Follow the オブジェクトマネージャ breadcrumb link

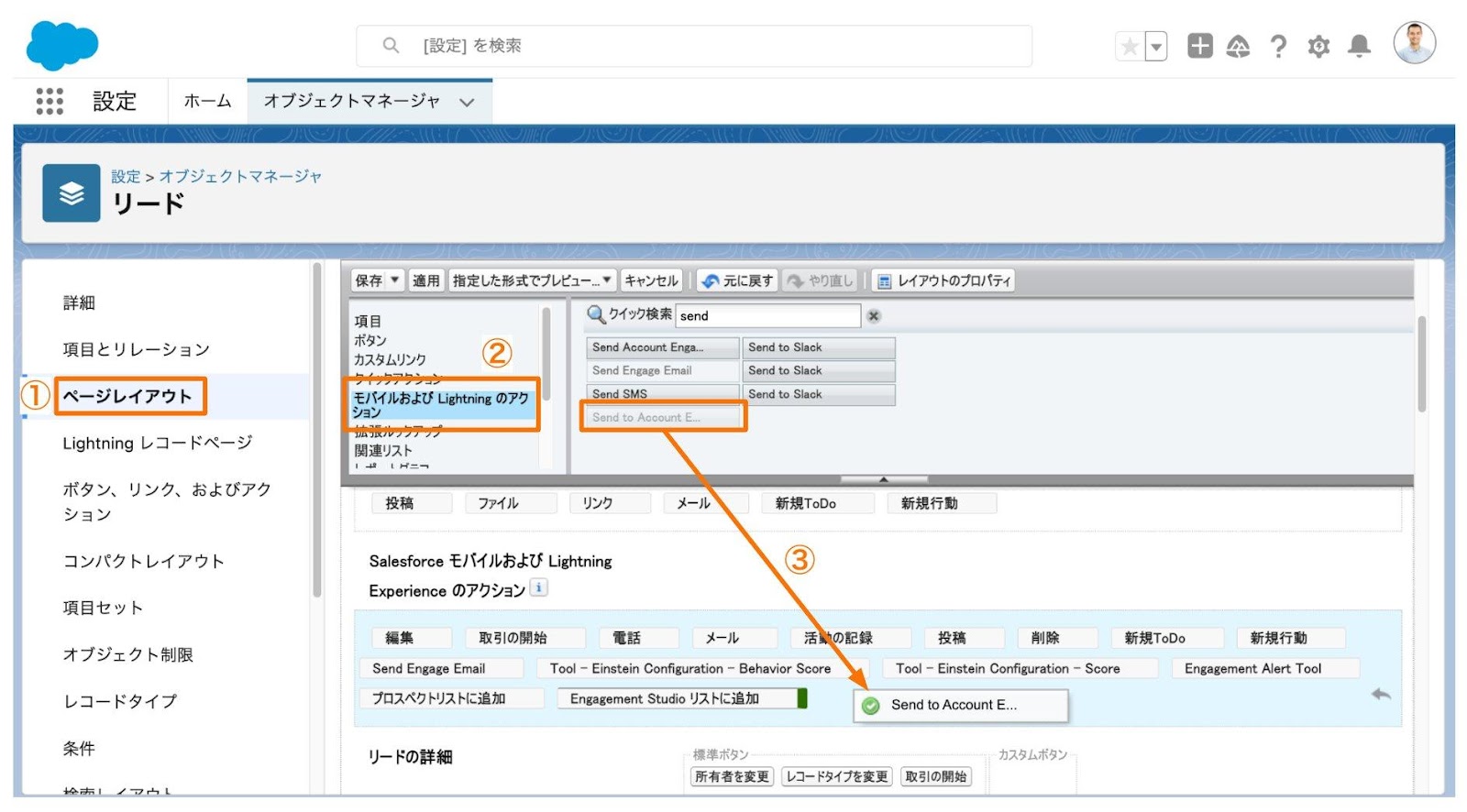tap(240, 176)
